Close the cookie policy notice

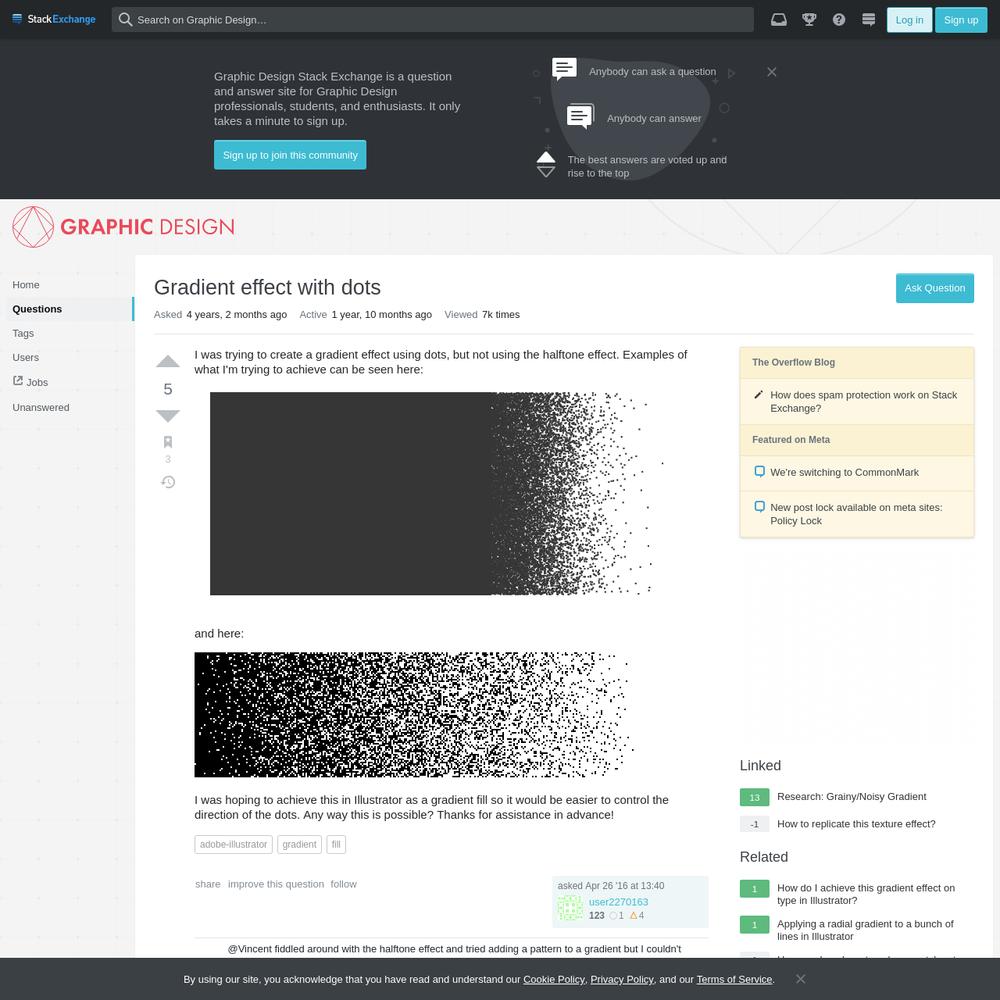[x=800, y=978]
